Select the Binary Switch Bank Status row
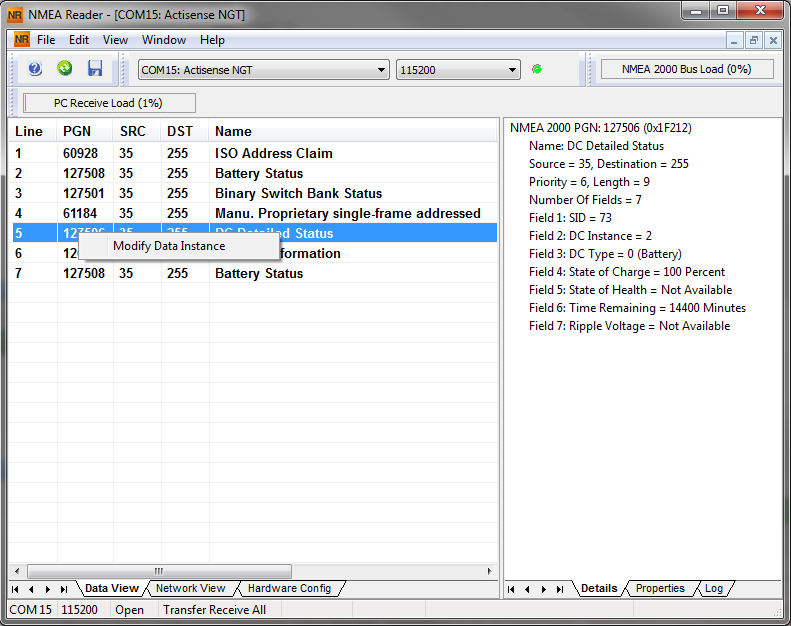Image resolution: width=791 pixels, height=626 pixels. pyautogui.click(x=298, y=193)
